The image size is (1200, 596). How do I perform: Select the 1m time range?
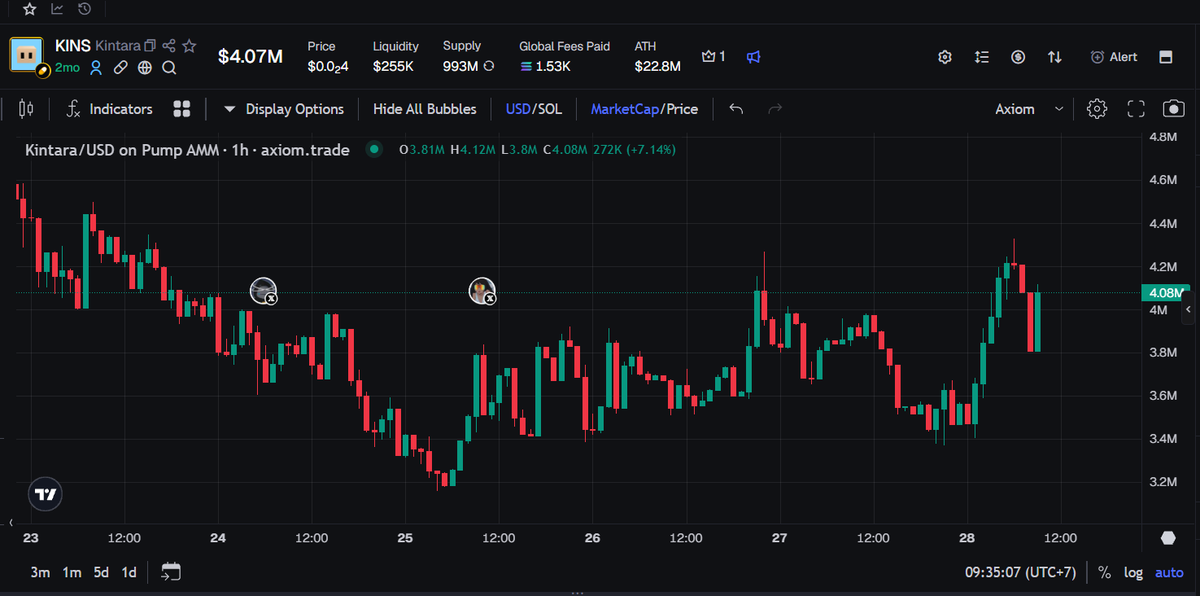pos(71,572)
